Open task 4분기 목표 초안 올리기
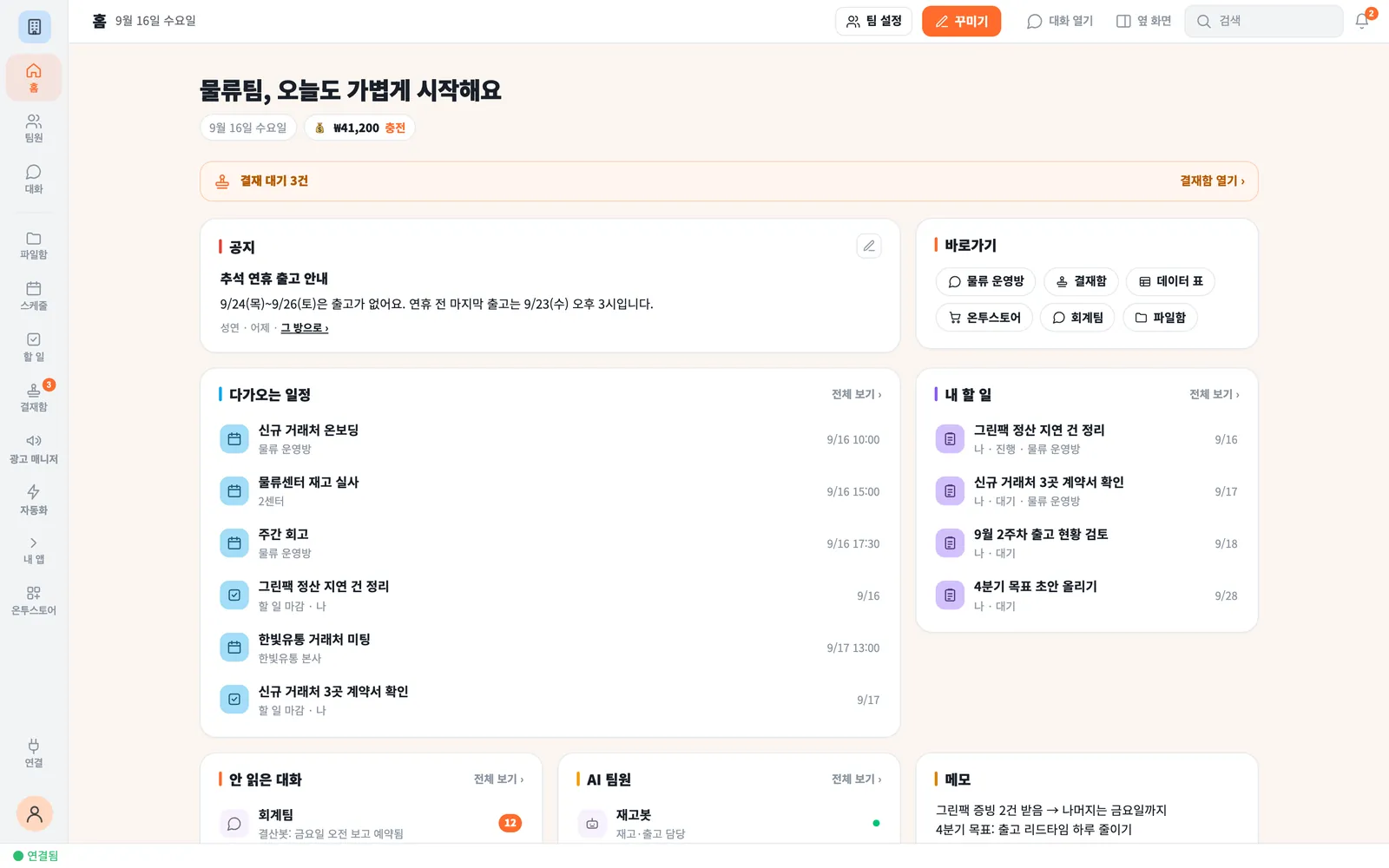Viewport: 1389px width, 868px height. [1087, 595]
